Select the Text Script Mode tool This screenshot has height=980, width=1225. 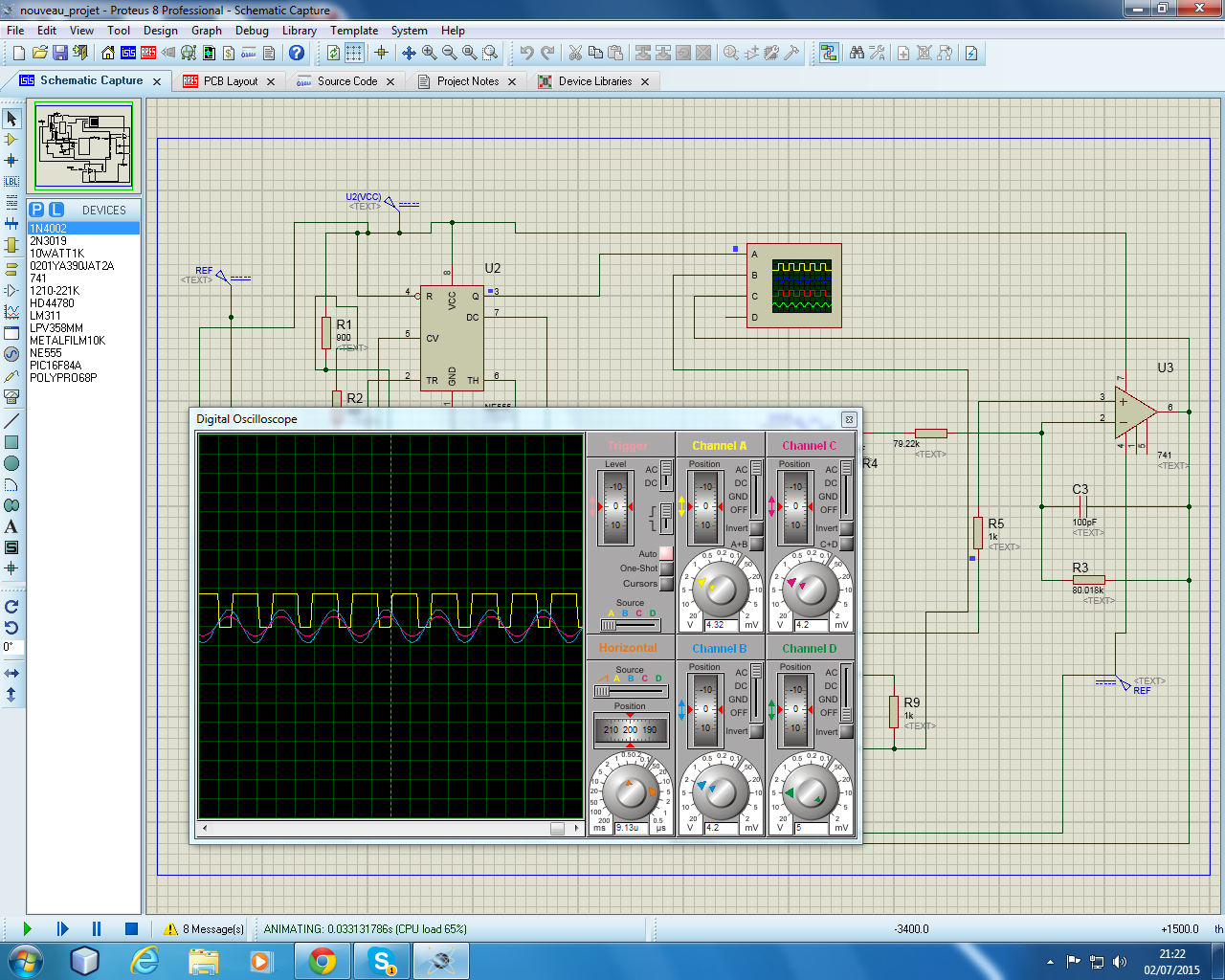pyautogui.click(x=11, y=202)
